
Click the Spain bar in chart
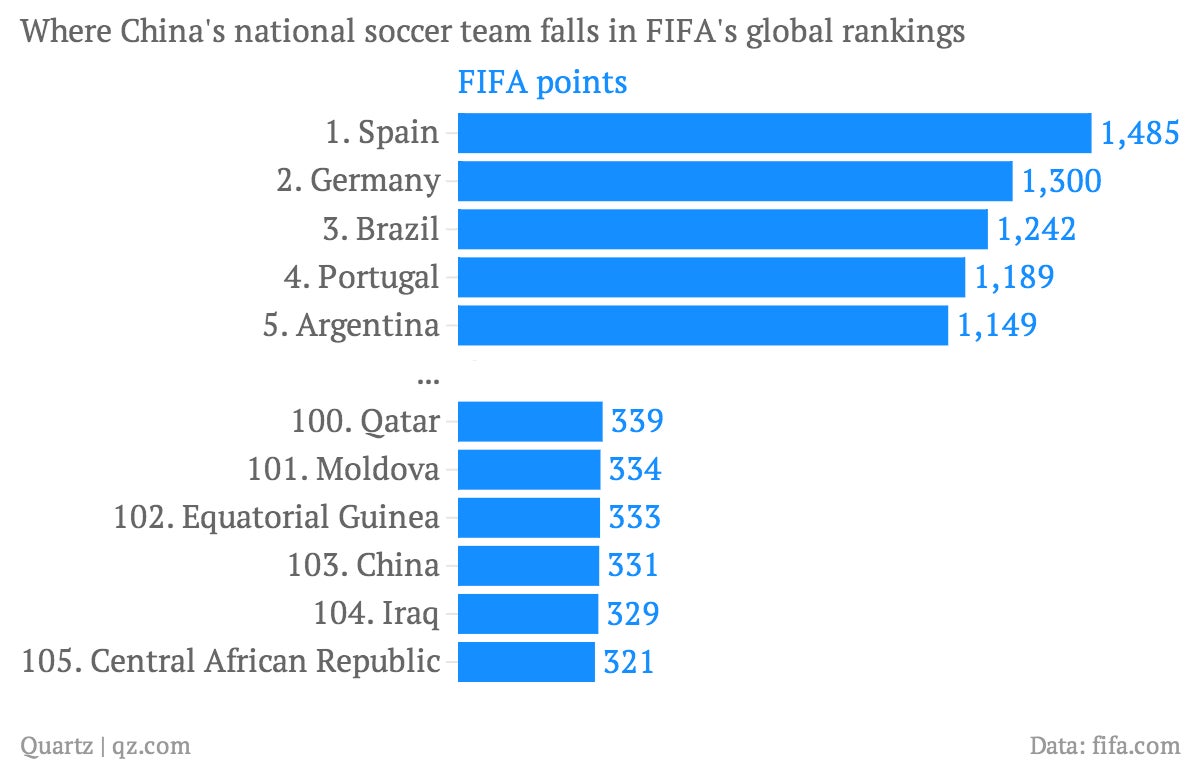click(774, 133)
